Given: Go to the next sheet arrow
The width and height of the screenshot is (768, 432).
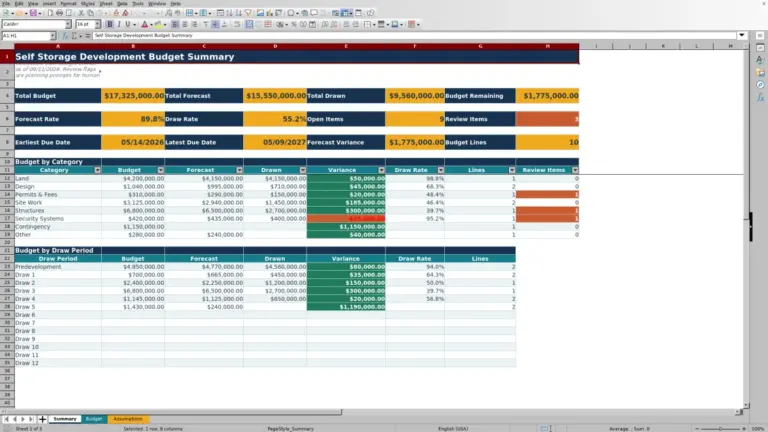Looking at the screenshot, I should pos(23,419).
